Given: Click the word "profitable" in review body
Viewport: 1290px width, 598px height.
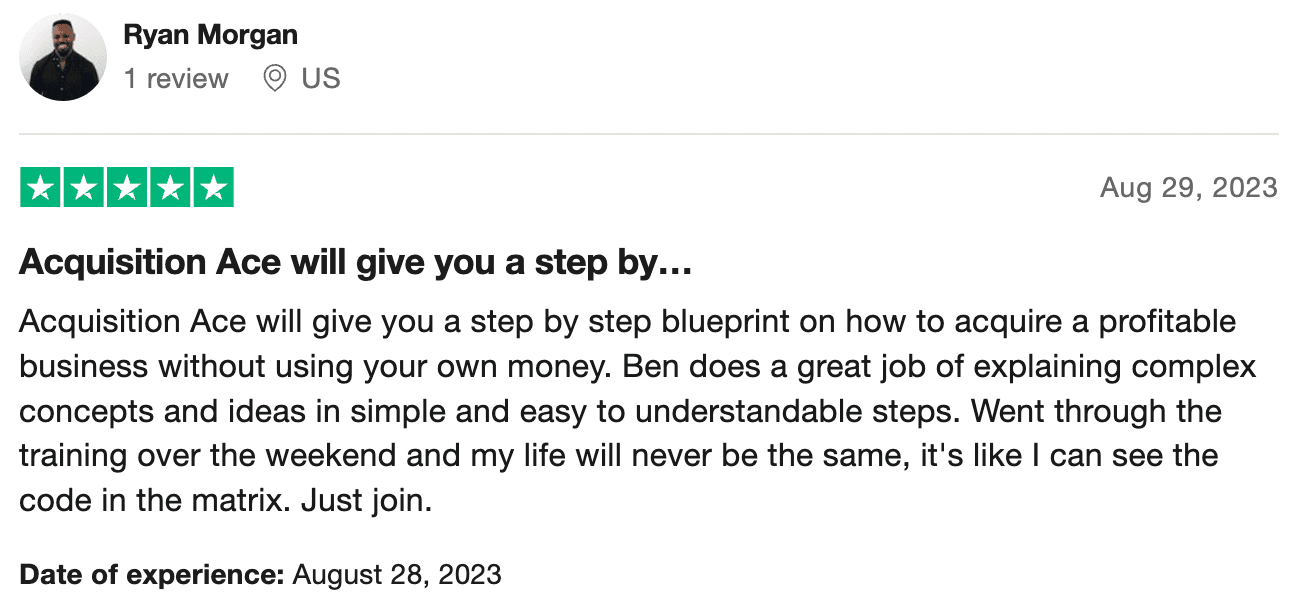Looking at the screenshot, I should click(1167, 322).
